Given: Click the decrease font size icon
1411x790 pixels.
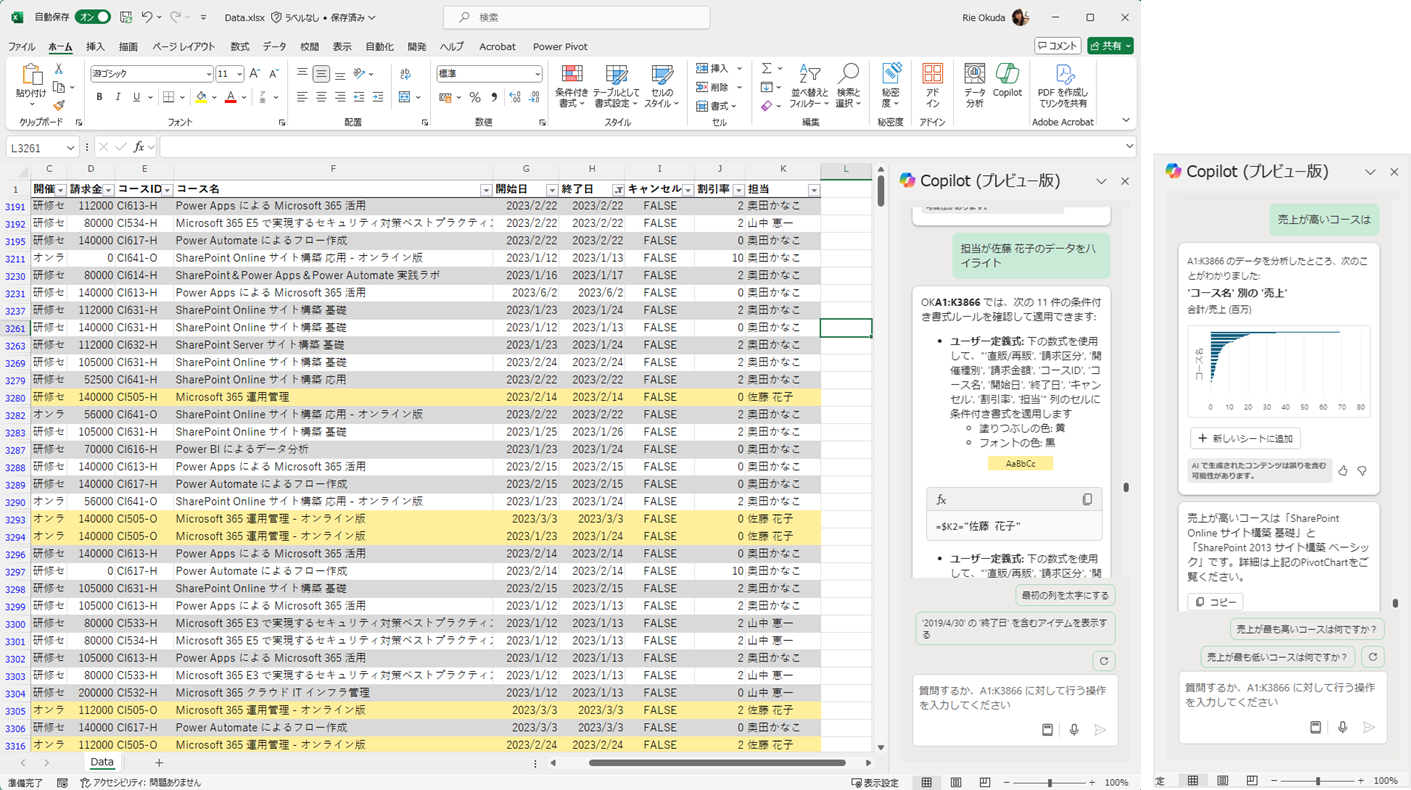Looking at the screenshot, I should click(x=274, y=74).
